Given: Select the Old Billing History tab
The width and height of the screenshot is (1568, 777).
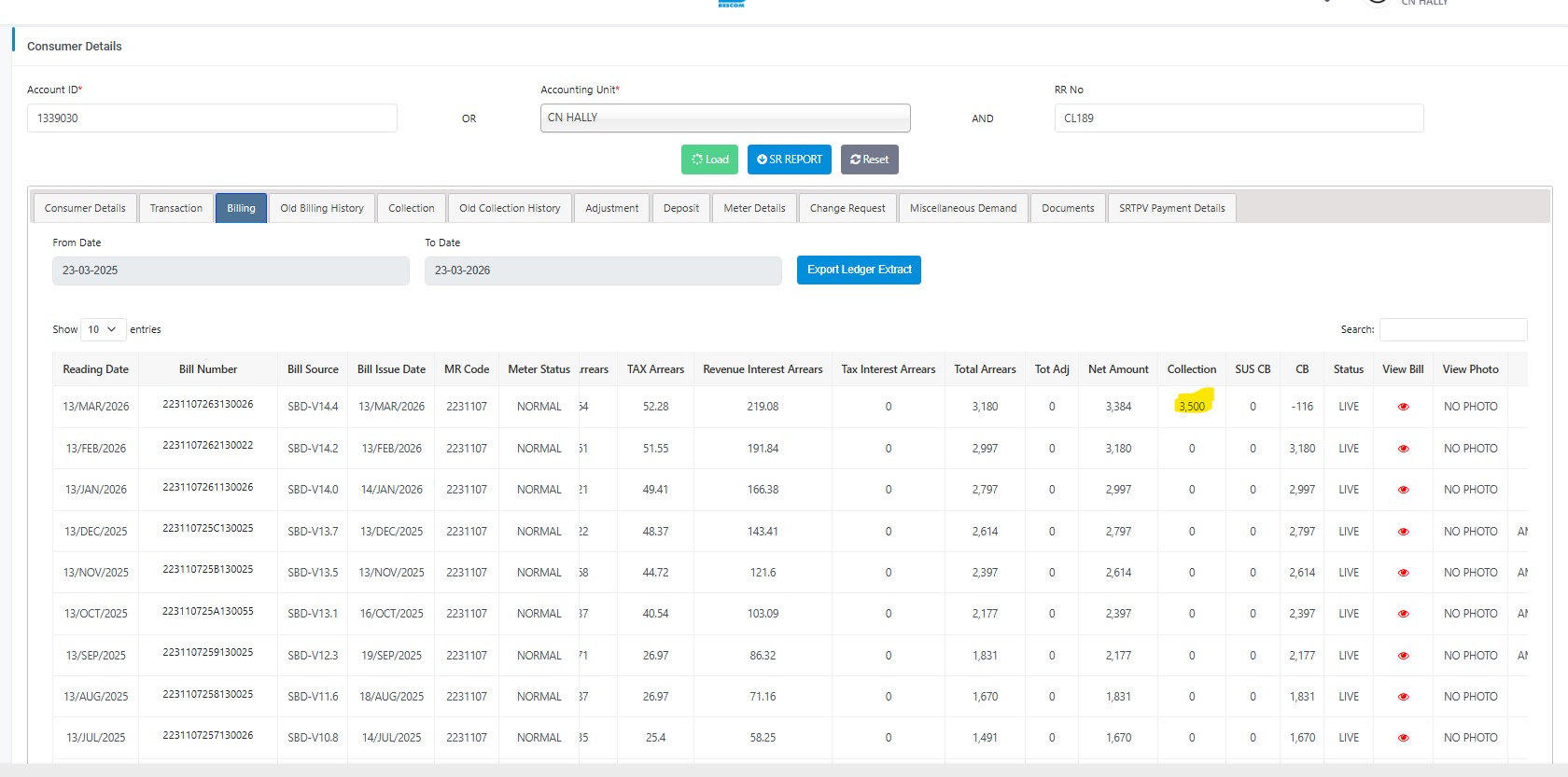Looking at the screenshot, I should (x=322, y=208).
